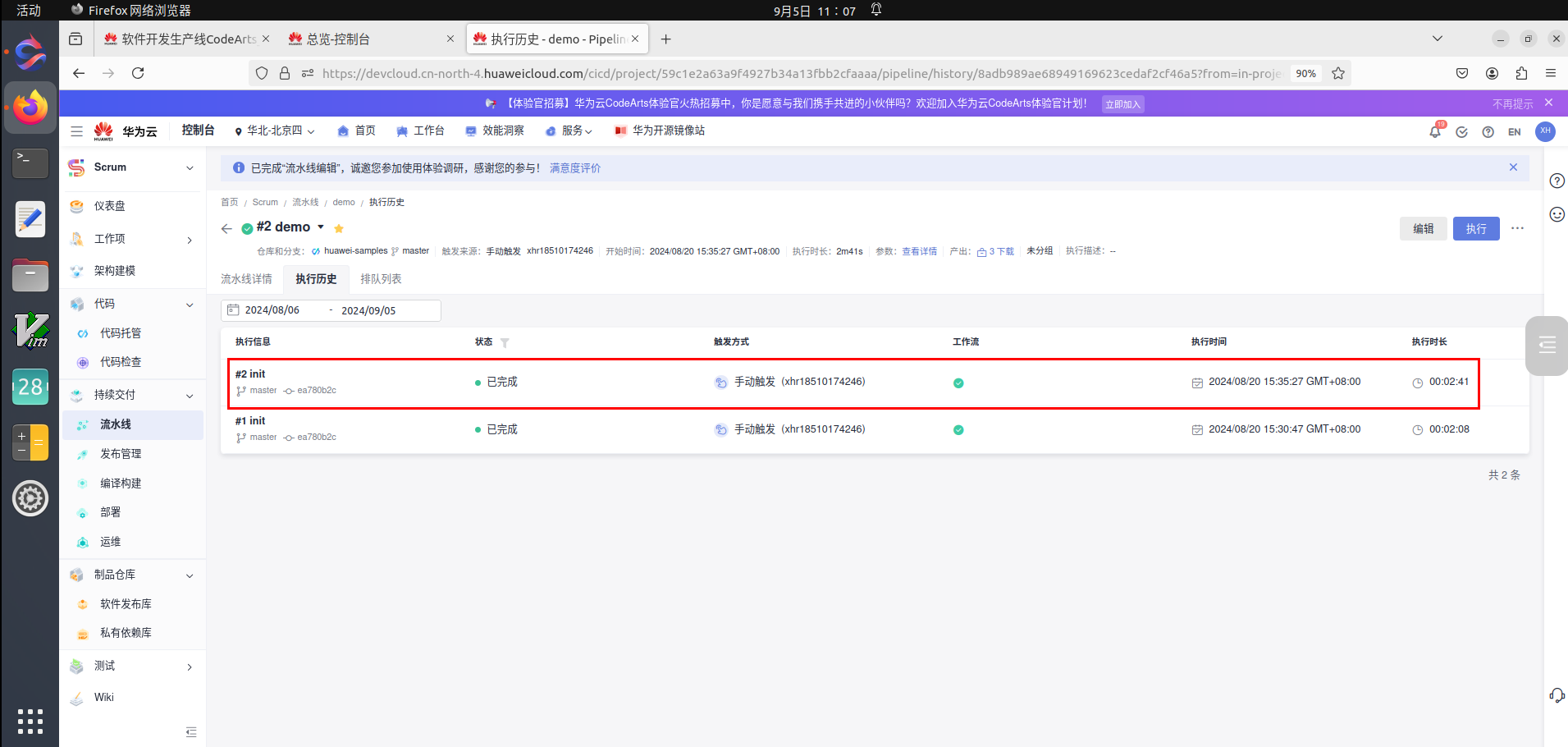
Task: Open the #2 demo run selector arrow
Action: pyautogui.click(x=321, y=227)
